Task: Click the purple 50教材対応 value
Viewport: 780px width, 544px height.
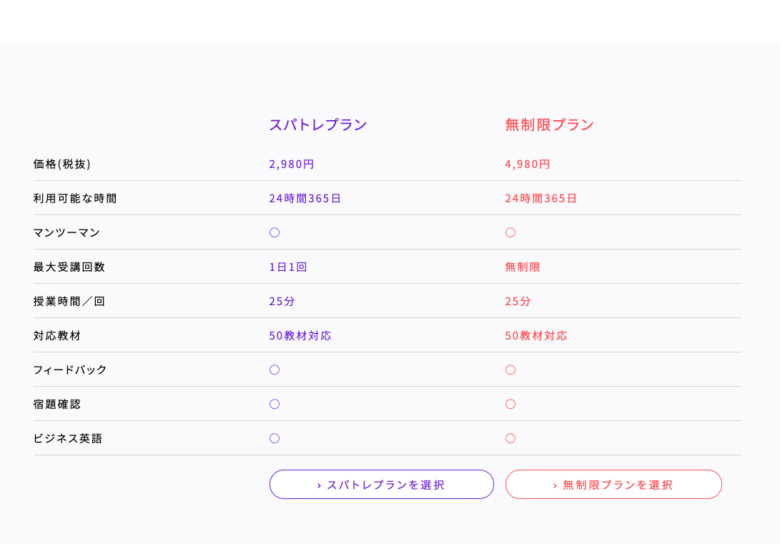Action: click(300, 335)
